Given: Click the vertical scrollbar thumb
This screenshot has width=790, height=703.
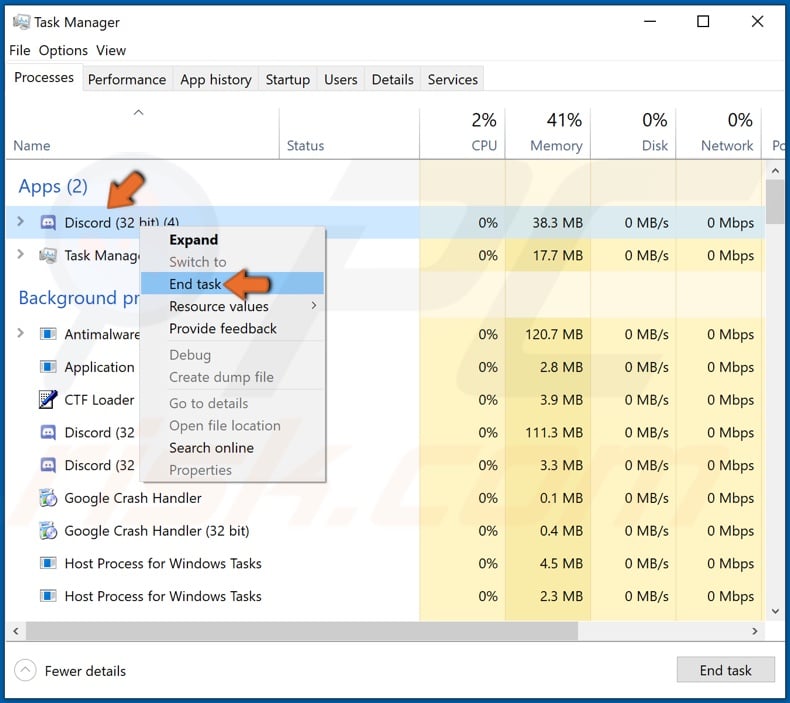Looking at the screenshot, I should point(775,202).
